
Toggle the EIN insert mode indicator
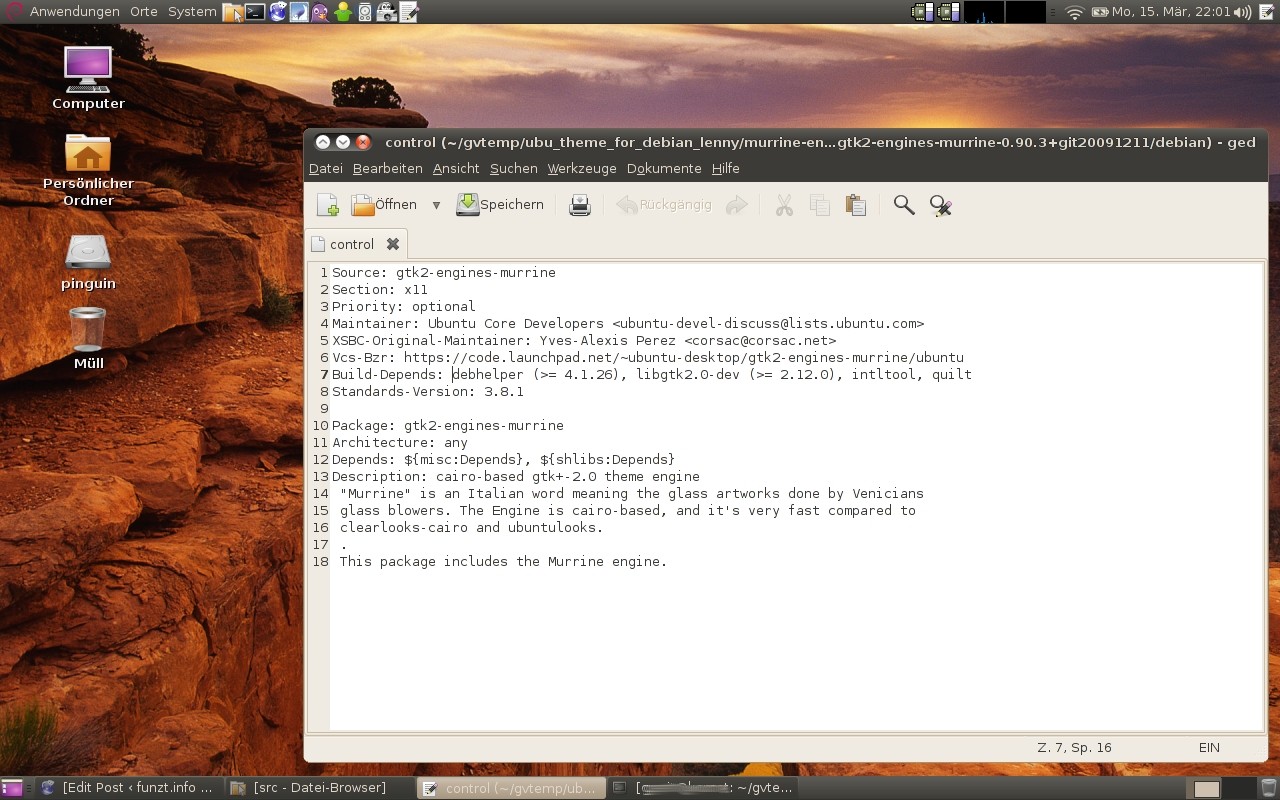[x=1209, y=747]
